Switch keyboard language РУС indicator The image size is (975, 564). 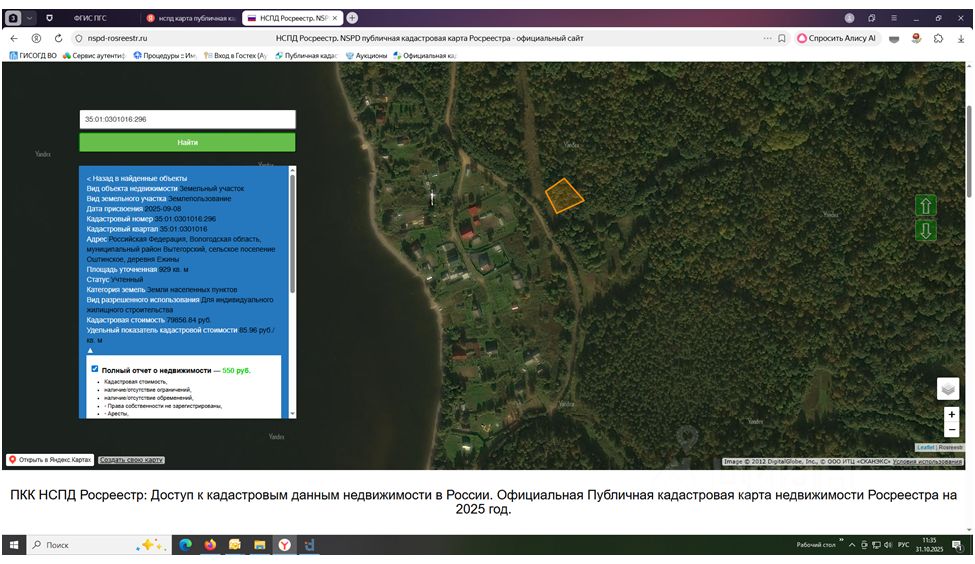coord(903,545)
